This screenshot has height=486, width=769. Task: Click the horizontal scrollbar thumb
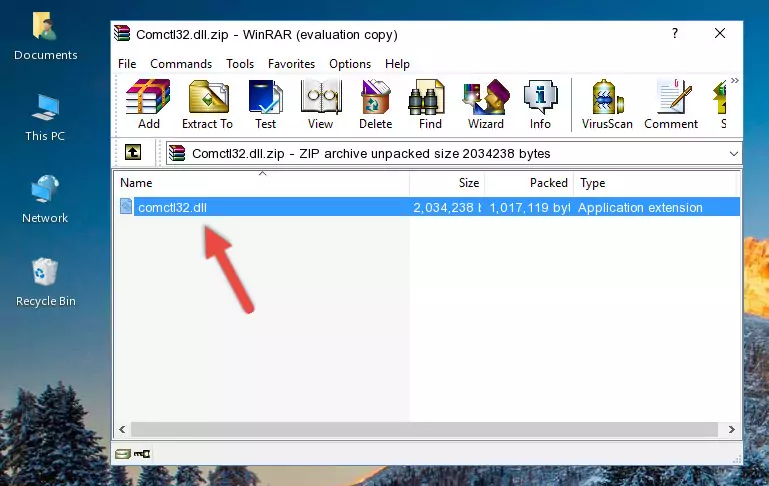[424, 430]
